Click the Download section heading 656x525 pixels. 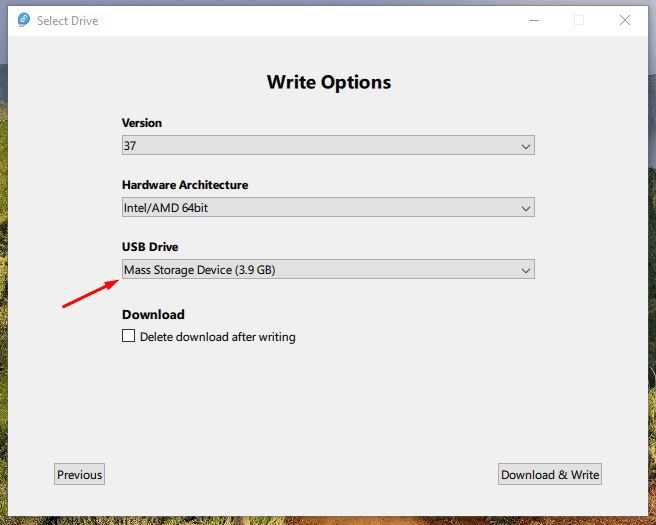(153, 314)
